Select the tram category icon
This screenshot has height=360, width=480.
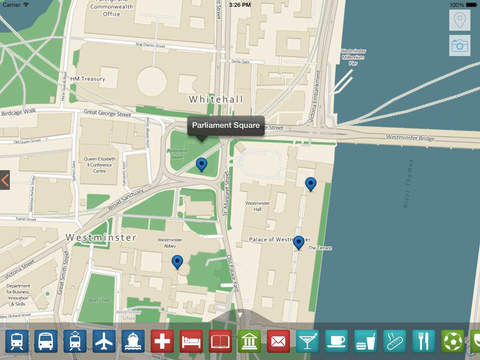pos(75,341)
